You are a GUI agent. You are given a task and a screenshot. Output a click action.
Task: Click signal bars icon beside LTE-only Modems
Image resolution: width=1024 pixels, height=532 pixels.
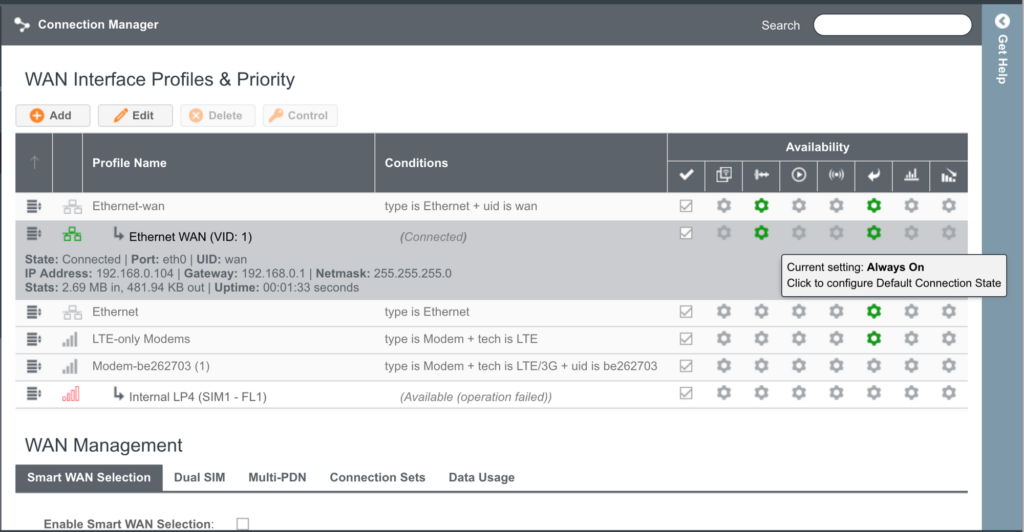tap(70, 339)
